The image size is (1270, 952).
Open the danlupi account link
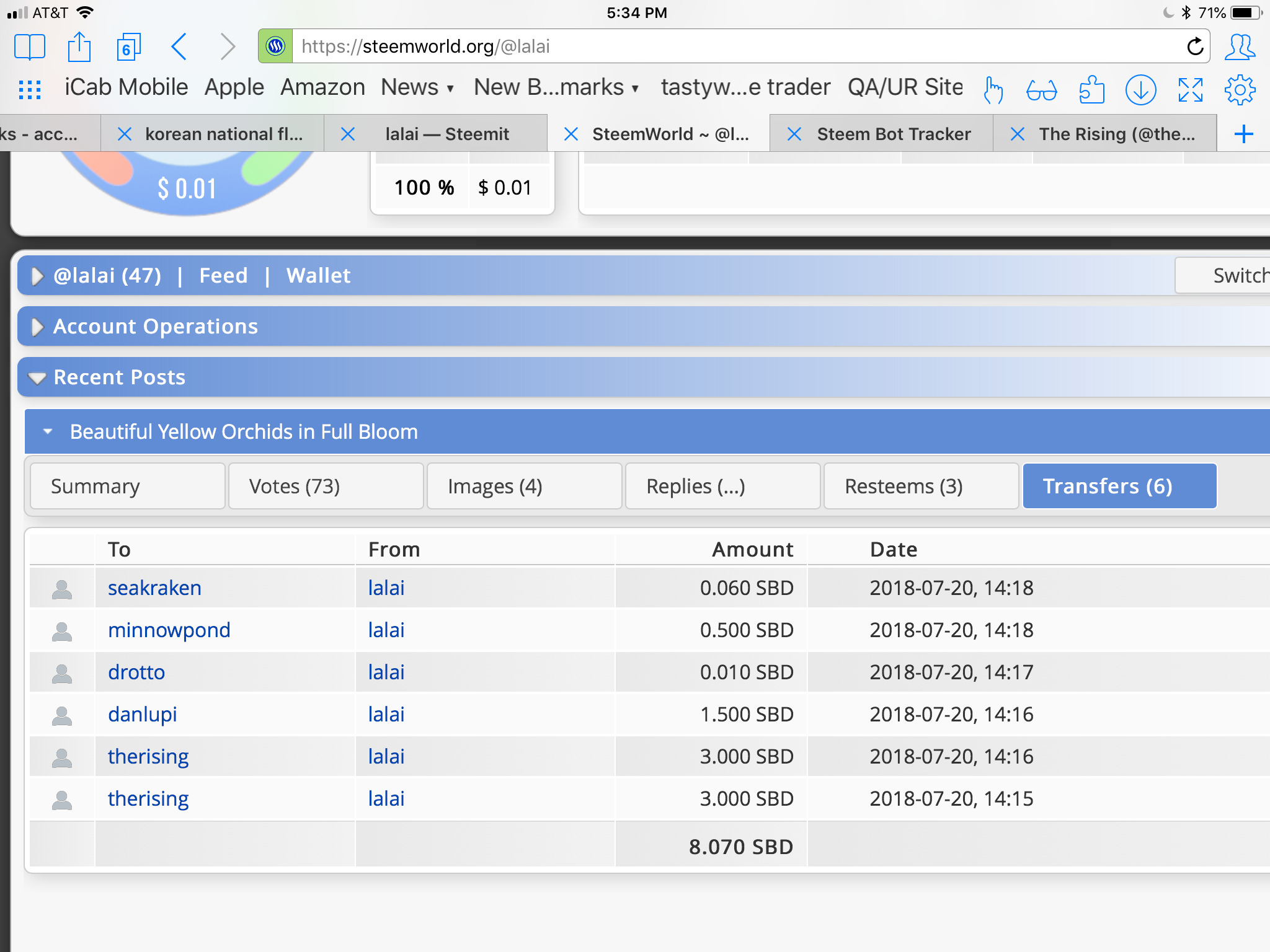coord(142,714)
